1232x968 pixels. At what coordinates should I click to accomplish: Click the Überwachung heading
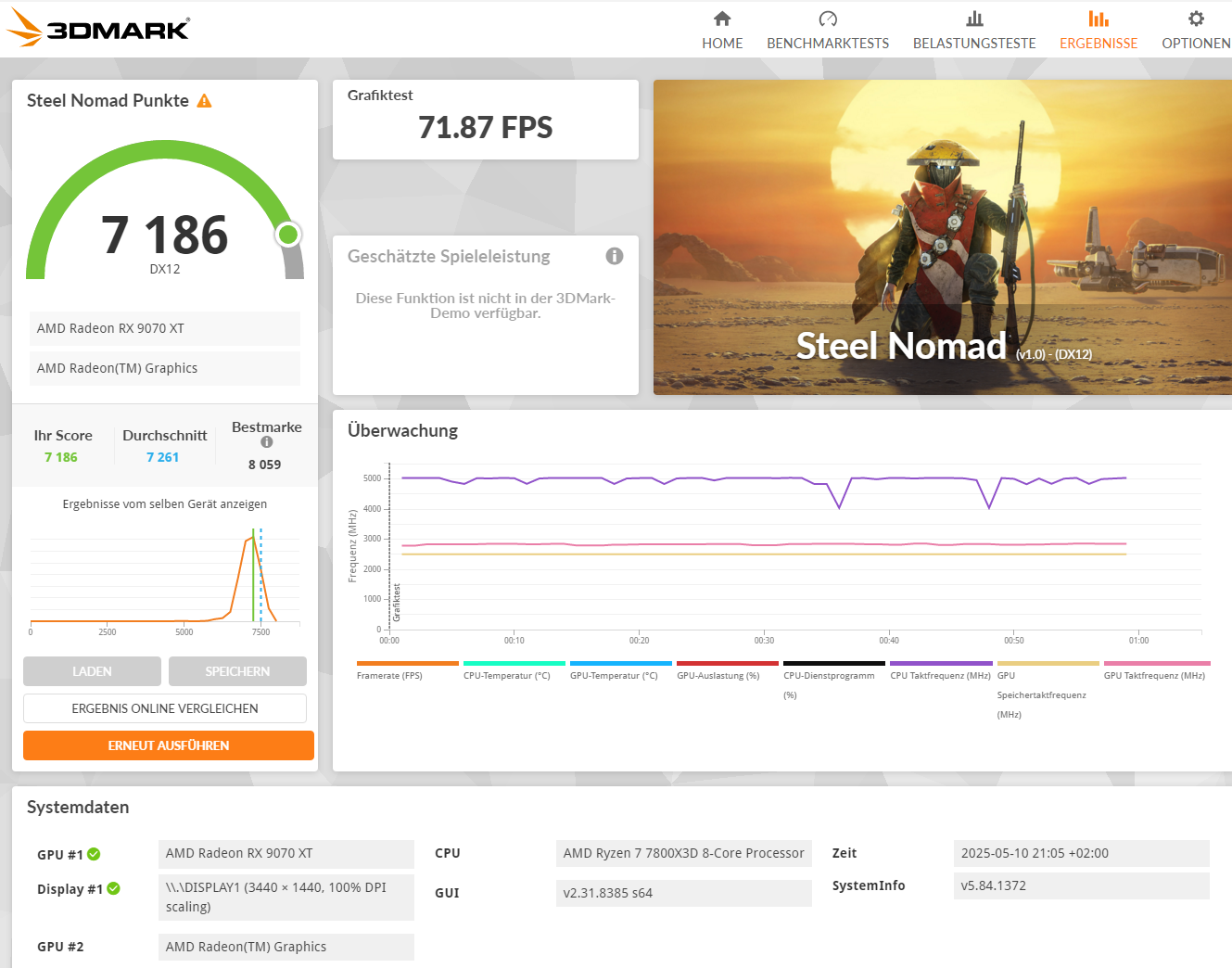402,430
